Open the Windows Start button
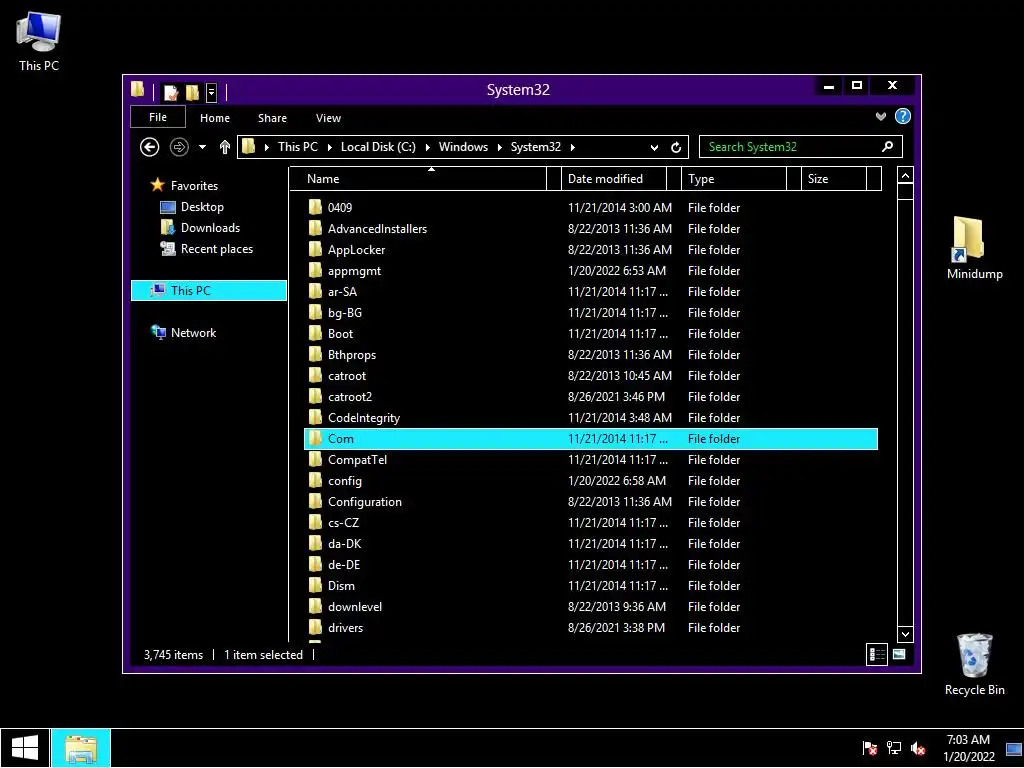1024x768 pixels. (25, 748)
